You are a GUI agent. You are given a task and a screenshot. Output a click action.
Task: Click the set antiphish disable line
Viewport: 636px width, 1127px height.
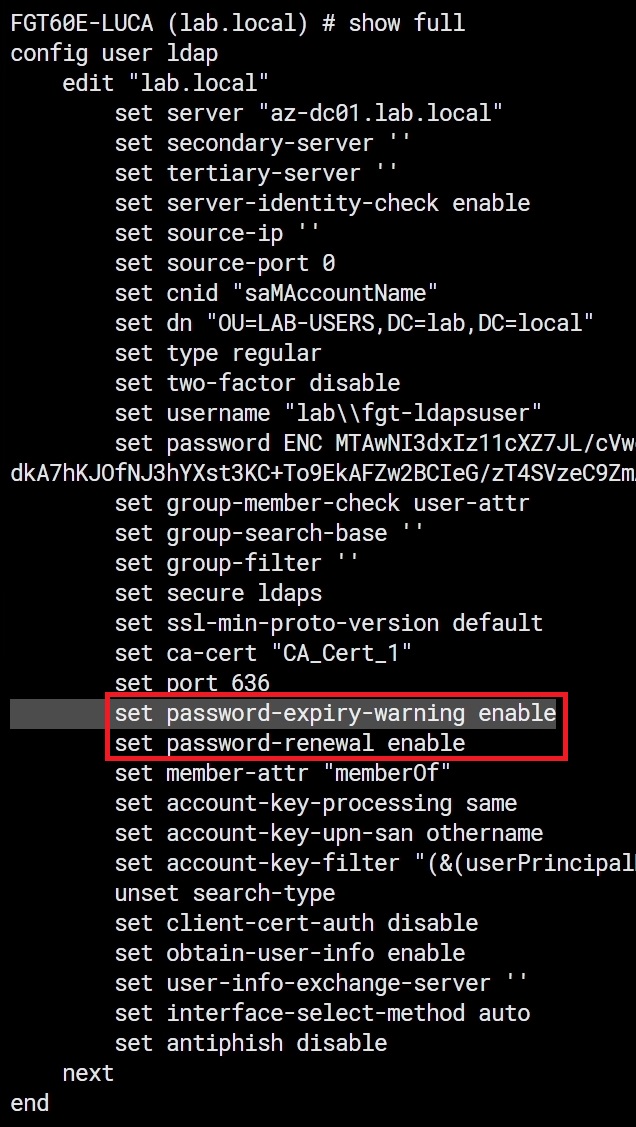coord(251,1043)
